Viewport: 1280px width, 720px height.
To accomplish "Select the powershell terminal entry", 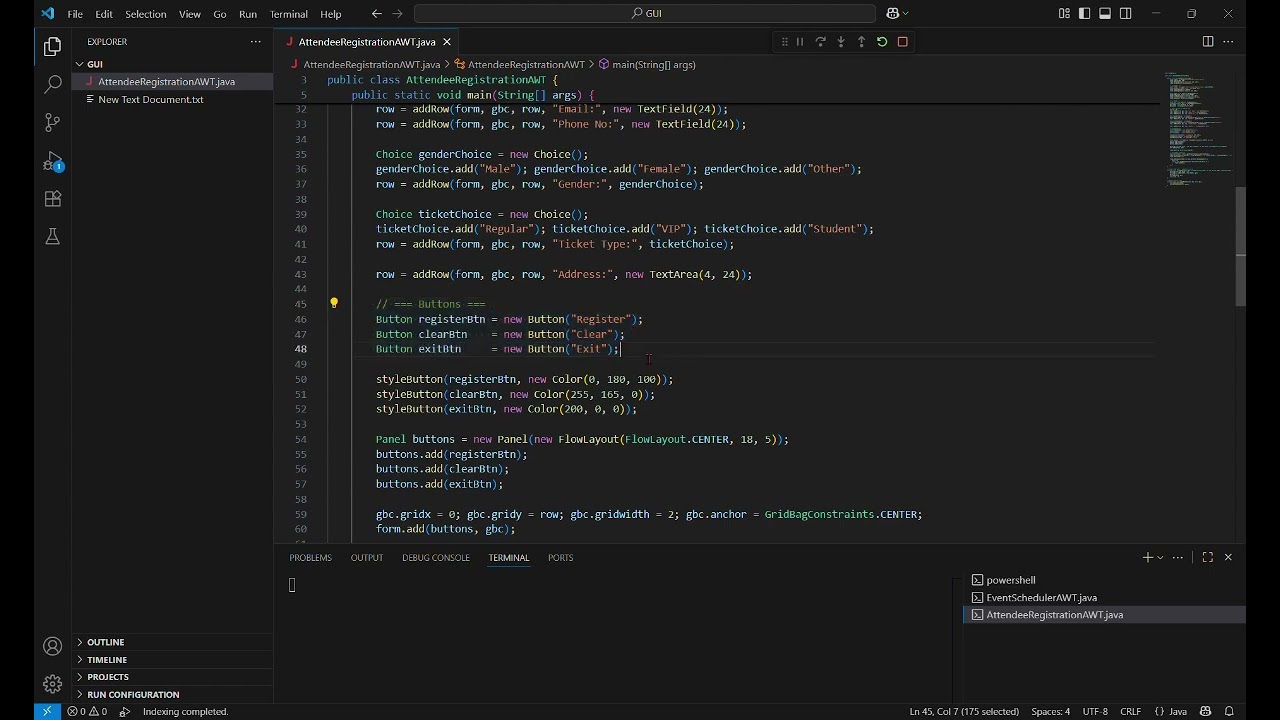I will pyautogui.click(x=1104, y=580).
